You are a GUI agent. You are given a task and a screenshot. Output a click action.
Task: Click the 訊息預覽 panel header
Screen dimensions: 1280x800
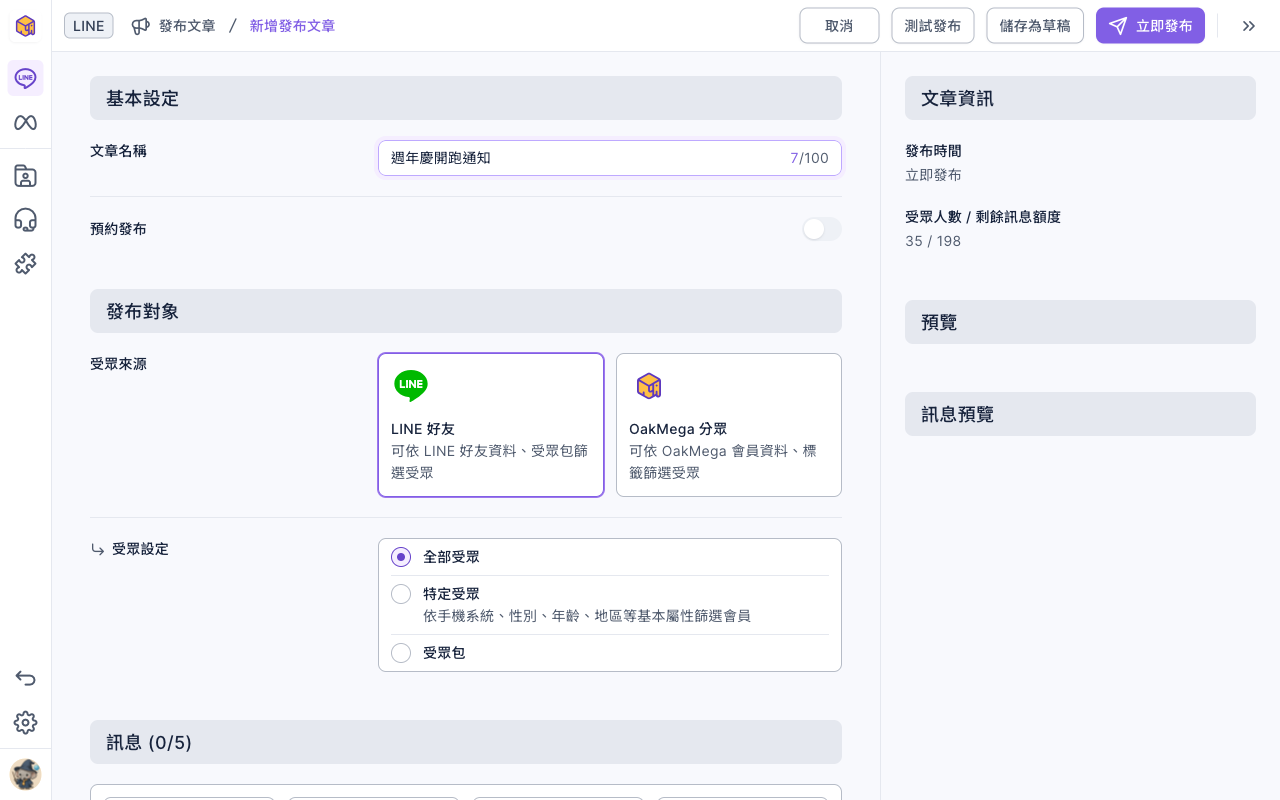pos(1080,414)
